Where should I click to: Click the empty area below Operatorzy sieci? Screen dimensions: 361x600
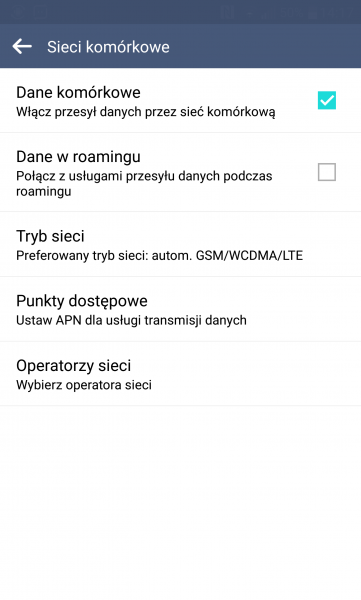pos(180,502)
